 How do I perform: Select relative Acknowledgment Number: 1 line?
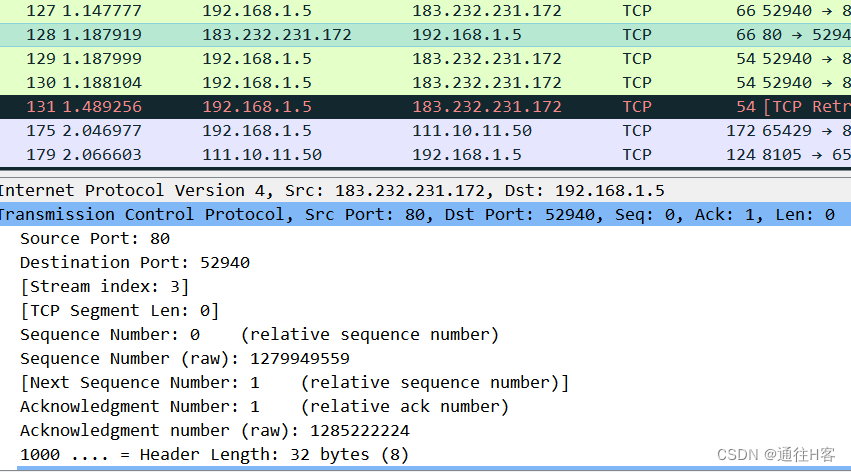click(x=264, y=407)
